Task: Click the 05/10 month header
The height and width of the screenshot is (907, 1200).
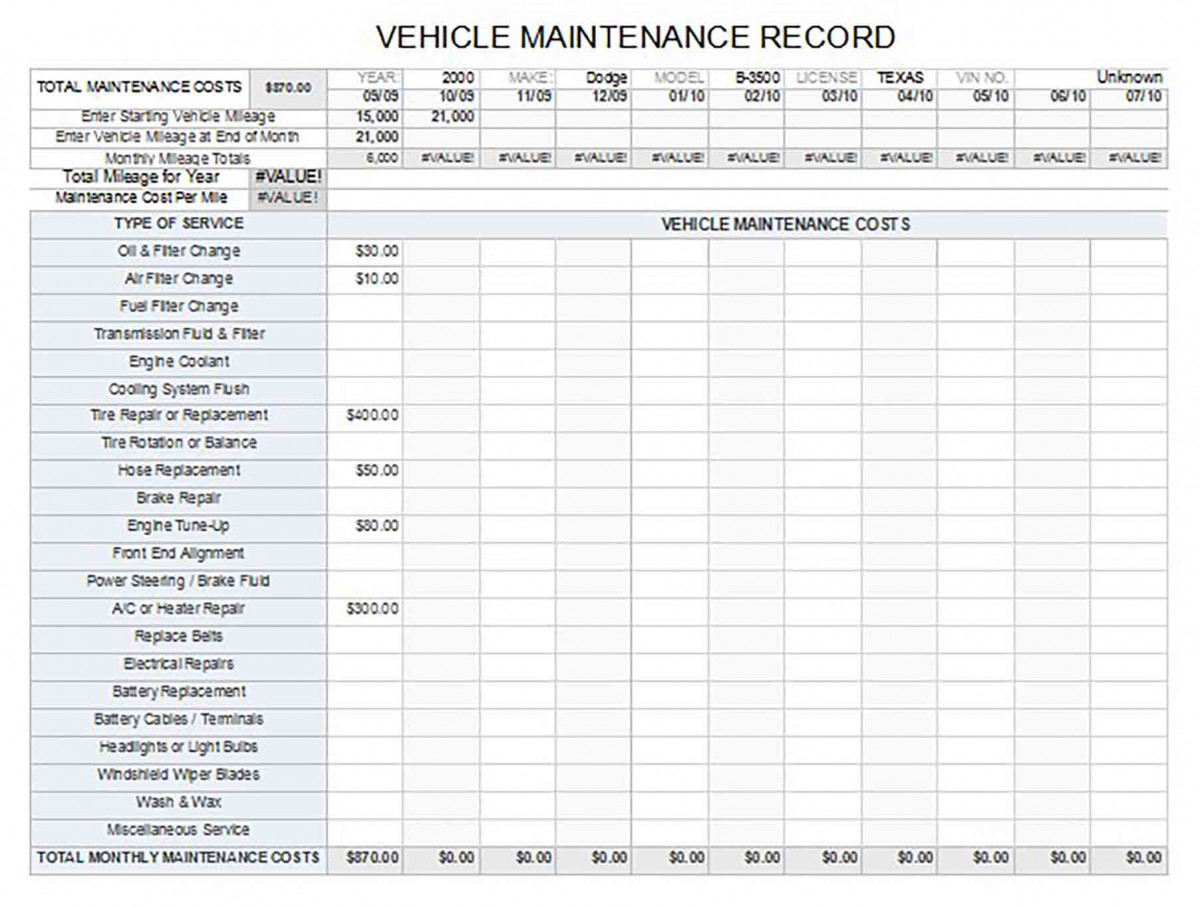Action: [976, 97]
